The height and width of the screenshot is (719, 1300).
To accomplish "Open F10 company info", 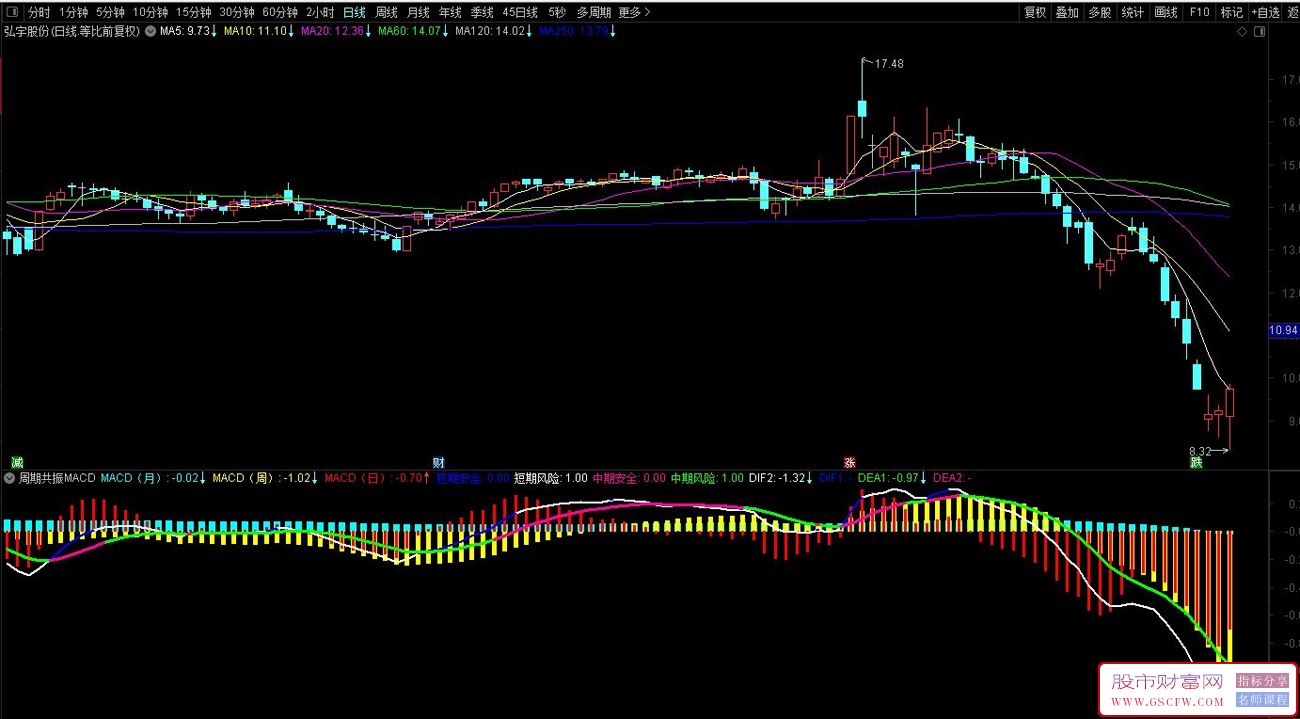I will 1199,13.
